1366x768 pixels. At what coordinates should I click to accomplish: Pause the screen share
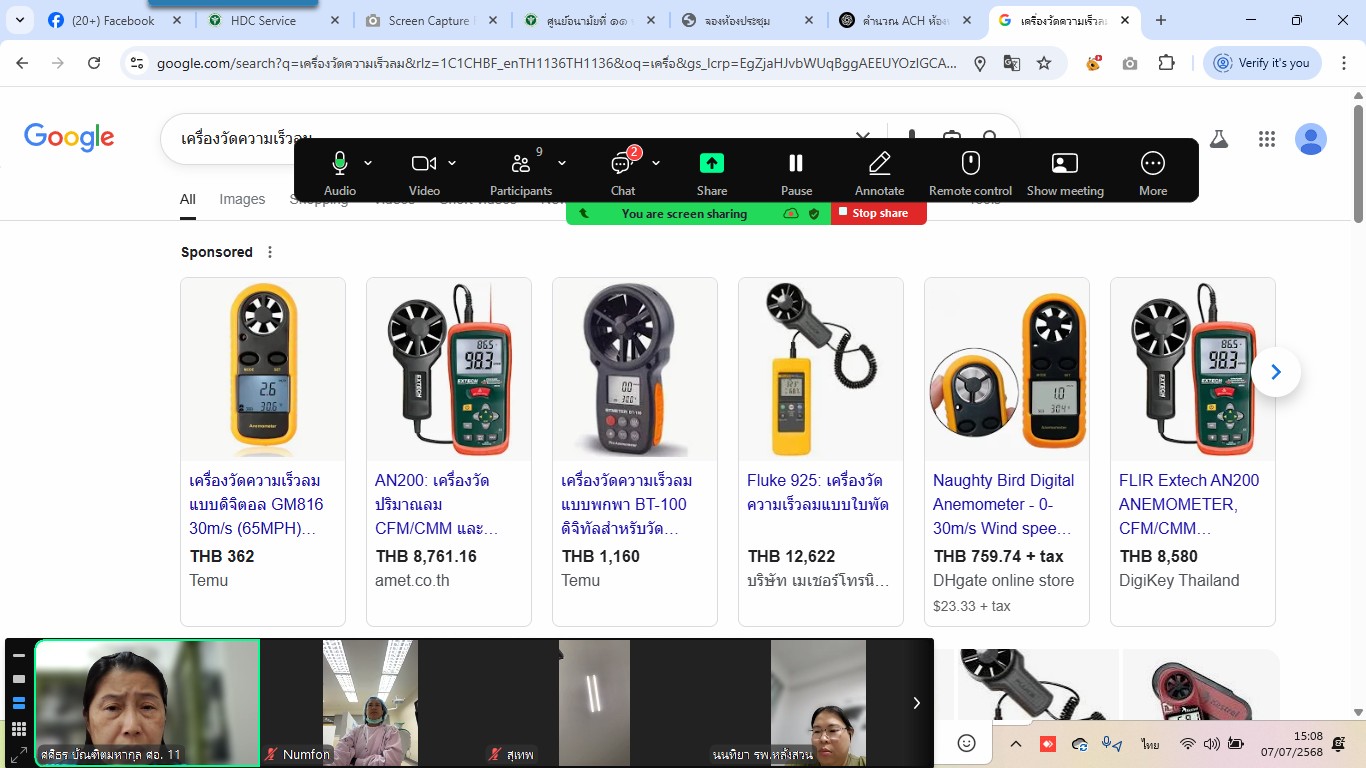(796, 164)
